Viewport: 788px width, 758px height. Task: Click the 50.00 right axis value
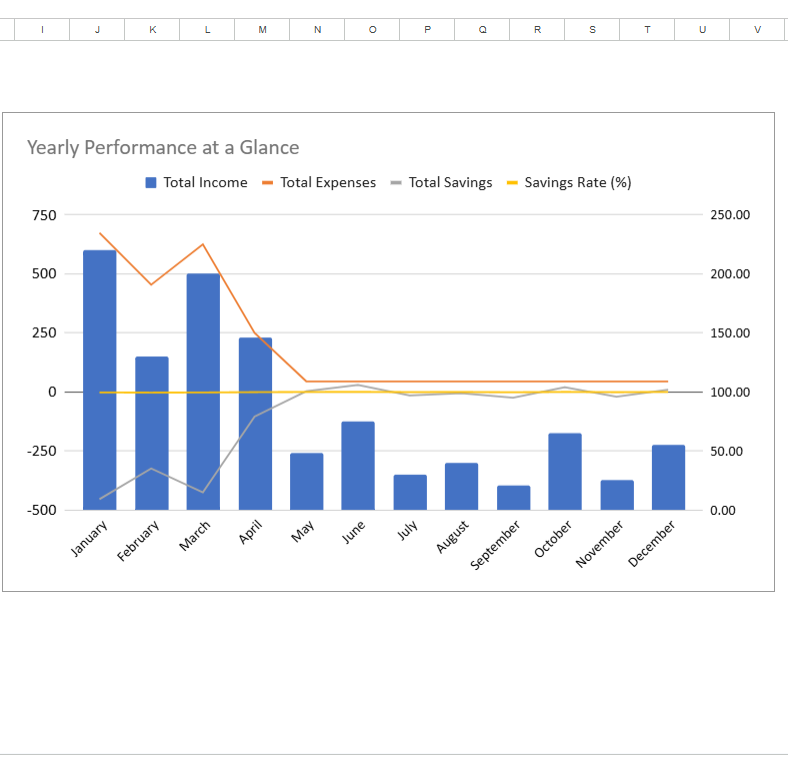(x=727, y=451)
